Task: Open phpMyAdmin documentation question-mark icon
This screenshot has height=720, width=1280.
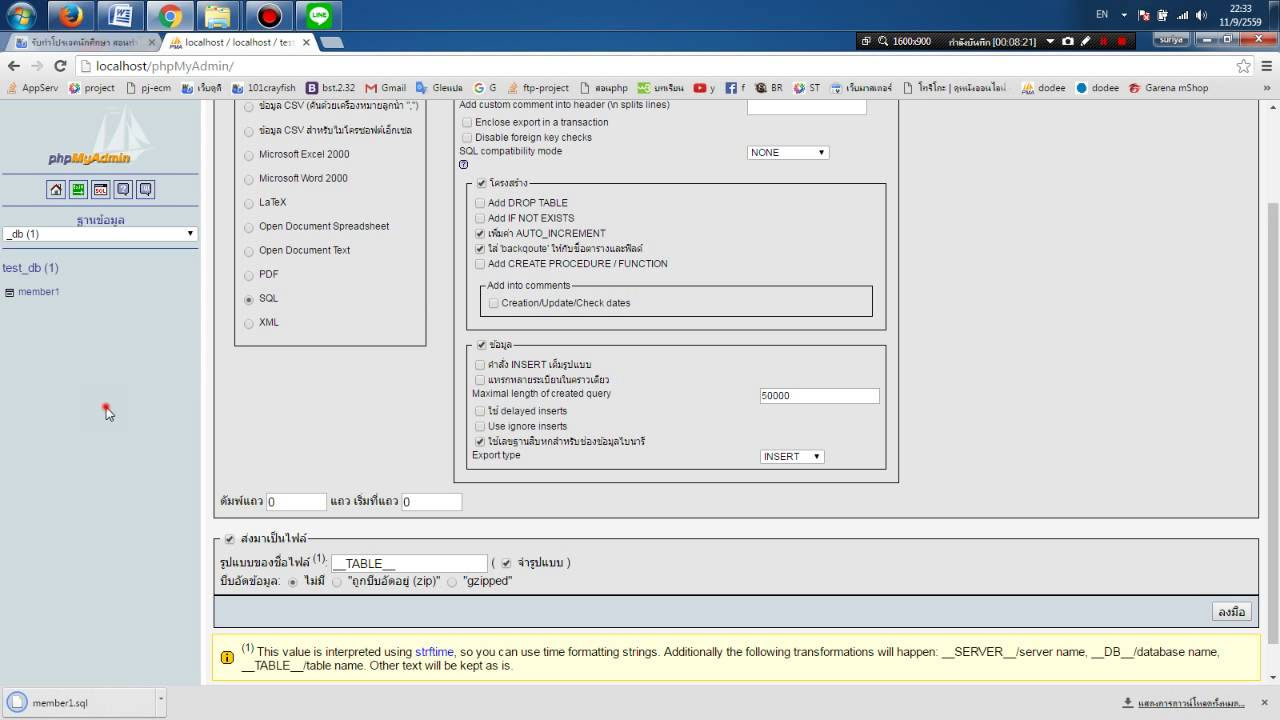Action: 123,189
